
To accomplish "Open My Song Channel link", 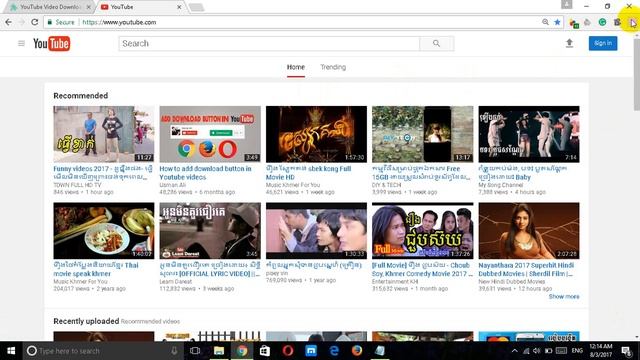I will (x=500, y=185).
